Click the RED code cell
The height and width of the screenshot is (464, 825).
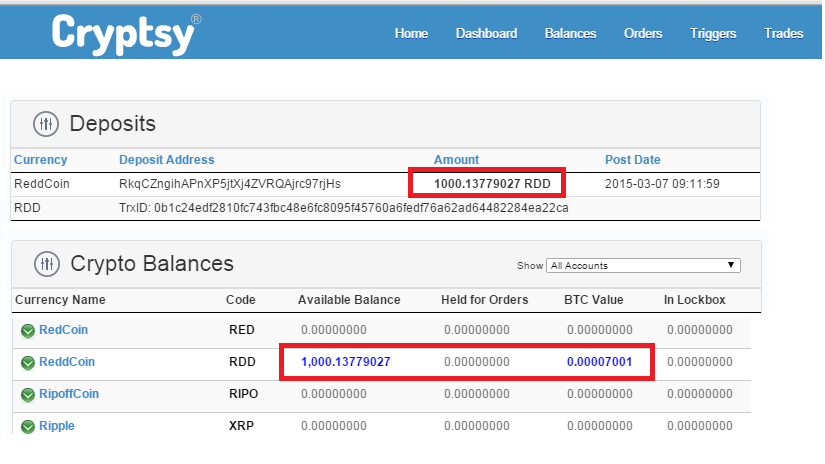coord(242,330)
